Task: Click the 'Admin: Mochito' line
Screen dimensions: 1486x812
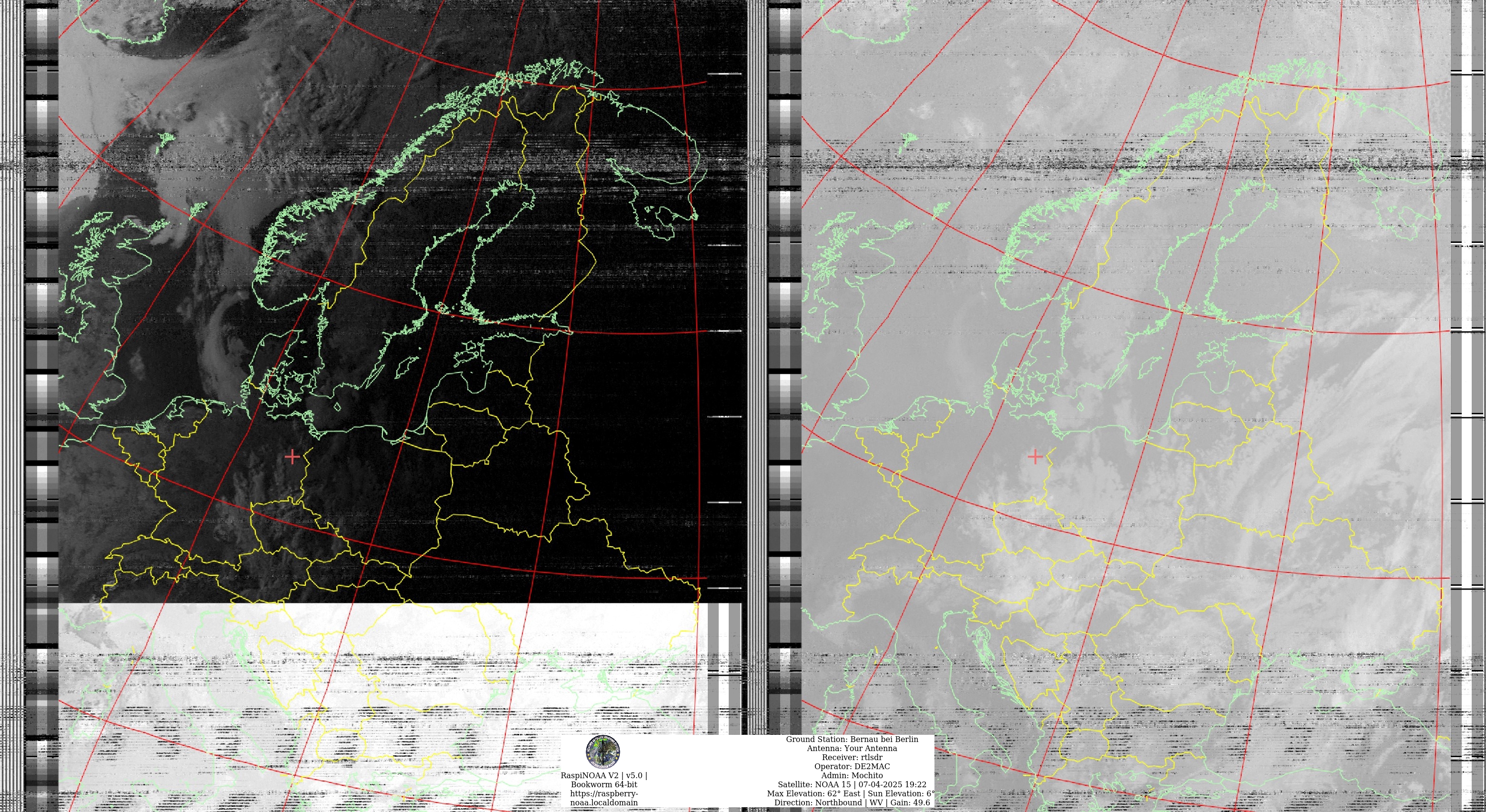Action: point(852,776)
